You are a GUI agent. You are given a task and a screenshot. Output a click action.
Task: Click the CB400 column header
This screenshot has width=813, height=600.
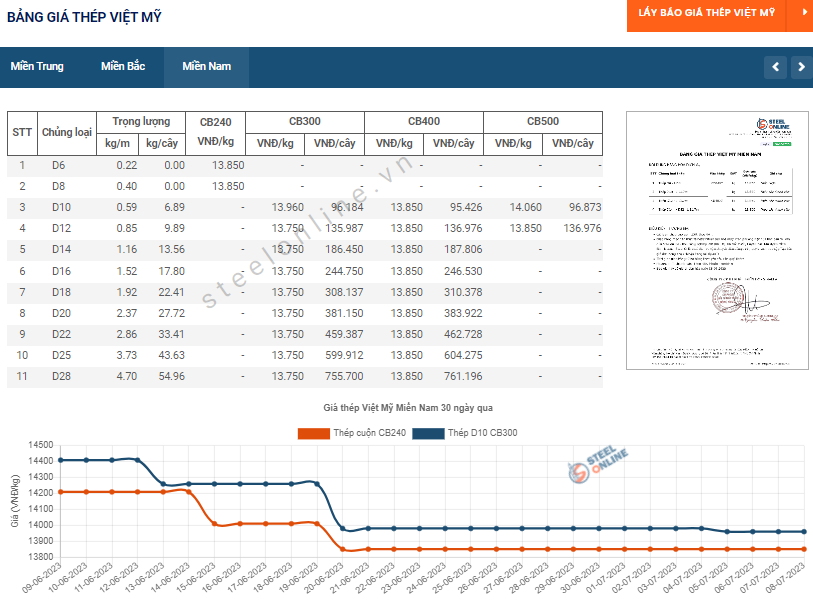click(424, 122)
